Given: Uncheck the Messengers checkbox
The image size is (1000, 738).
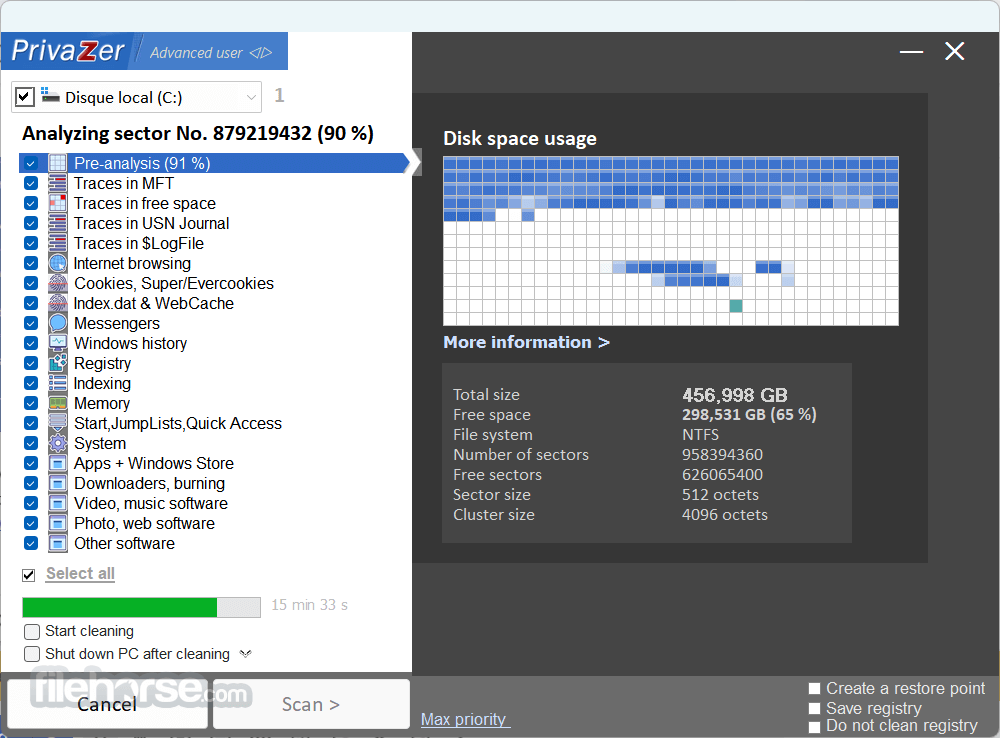Looking at the screenshot, I should 31,323.
